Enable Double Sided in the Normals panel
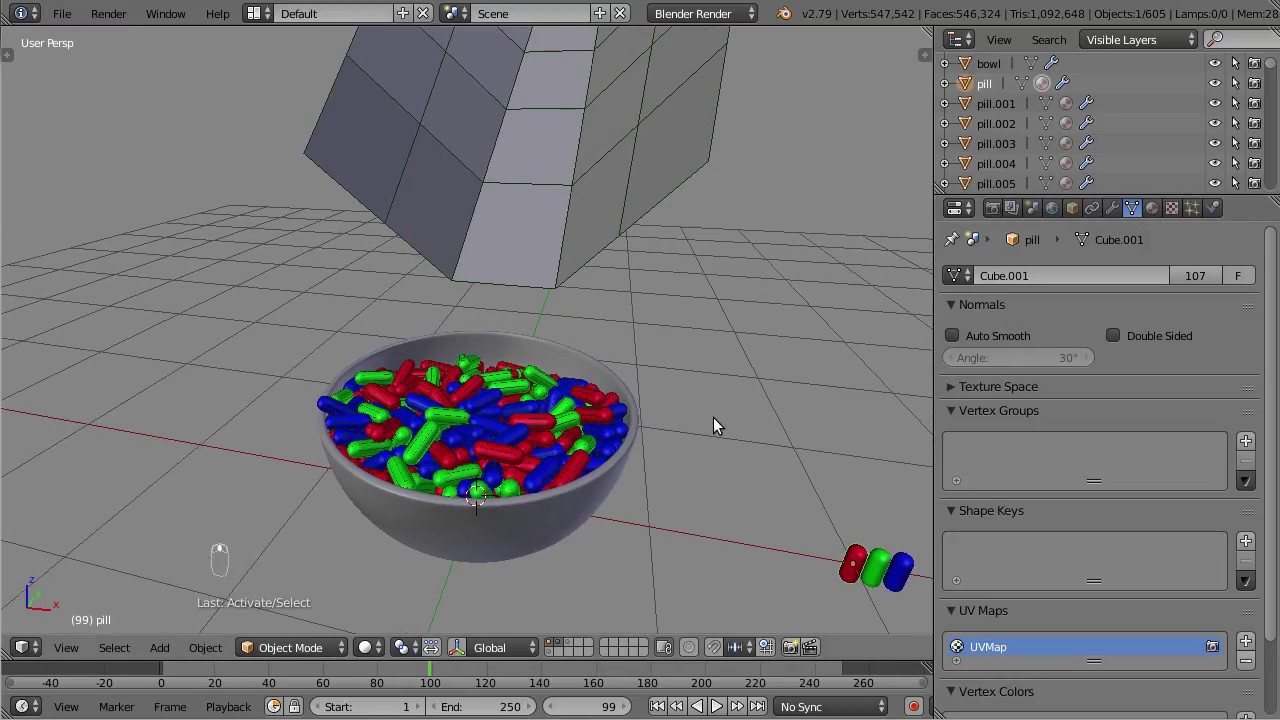 (1113, 336)
